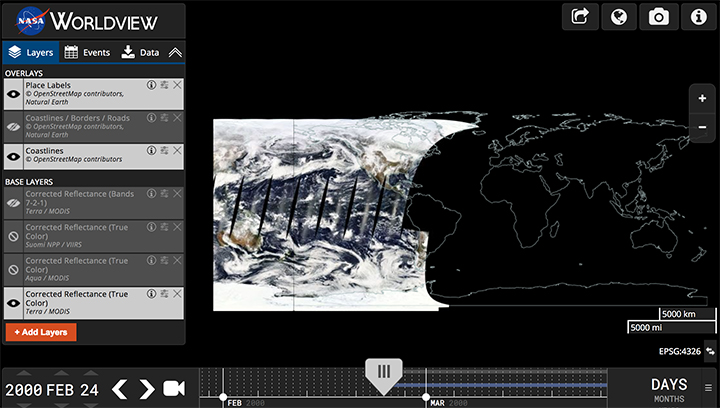
Task: Switch to the Events tab
Action: coord(87,52)
